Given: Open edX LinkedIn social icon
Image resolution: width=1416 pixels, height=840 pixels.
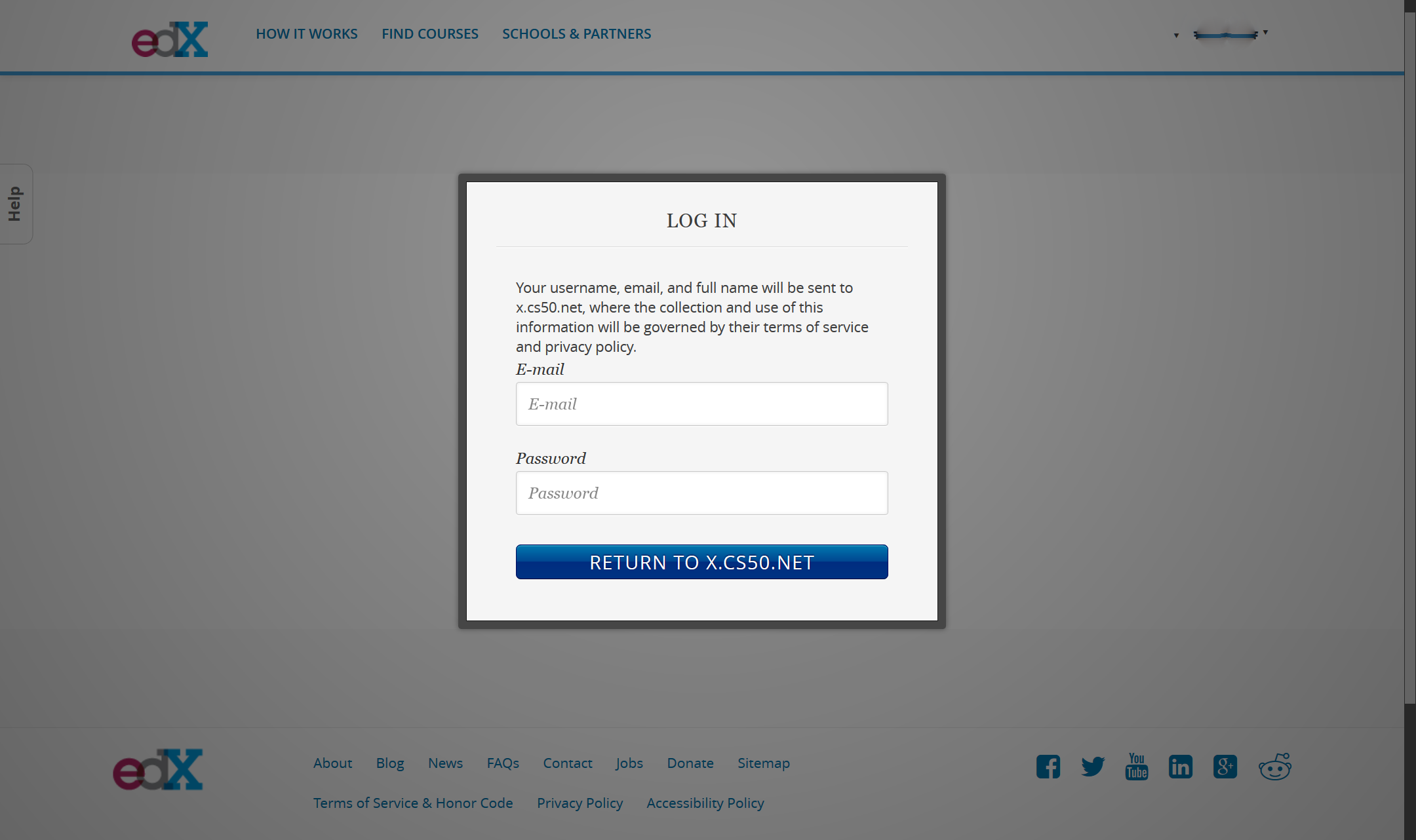Looking at the screenshot, I should 1181,767.
